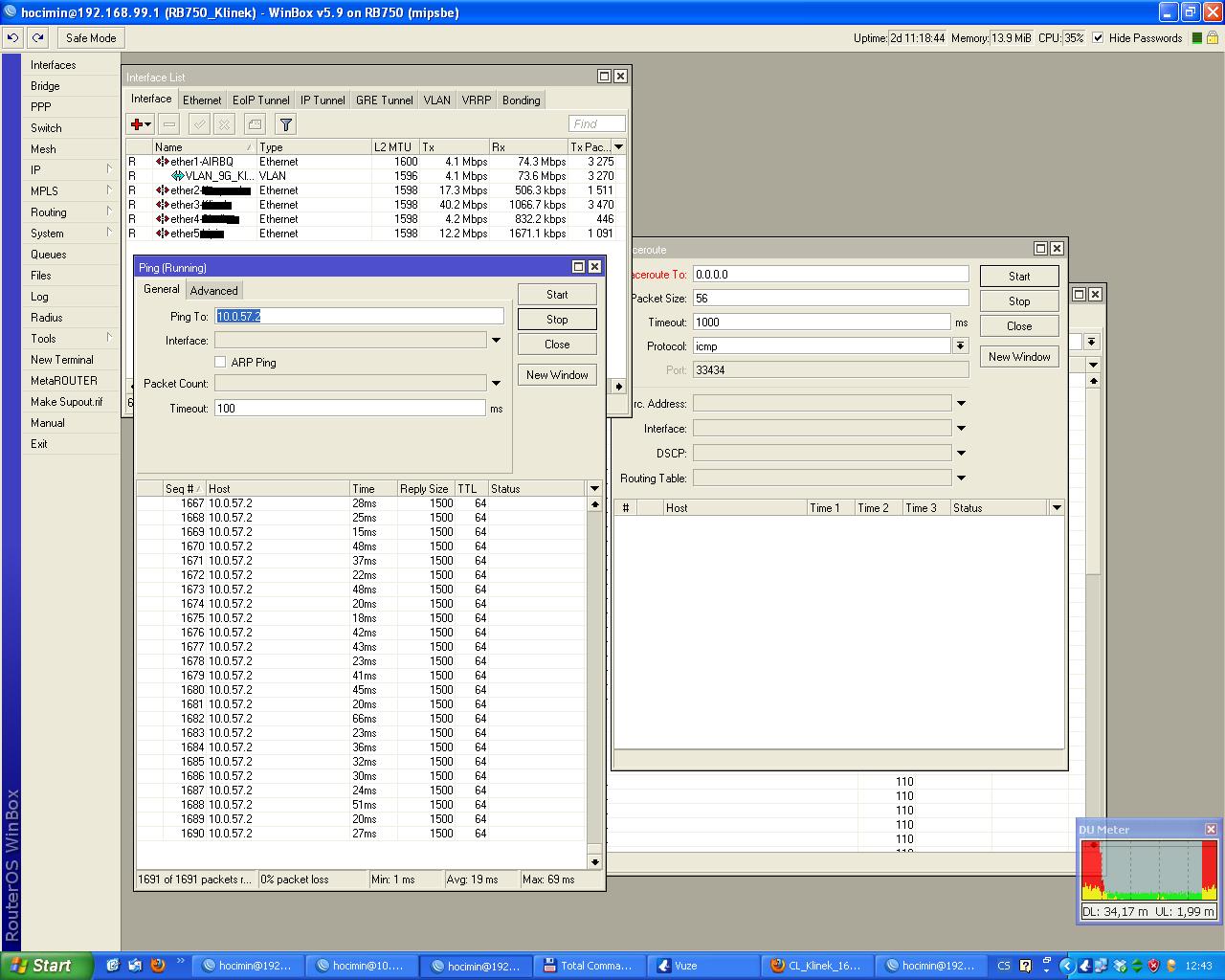Image resolution: width=1225 pixels, height=980 pixels.
Task: Switch to the EoIP Tunnel tab
Action: point(260,100)
